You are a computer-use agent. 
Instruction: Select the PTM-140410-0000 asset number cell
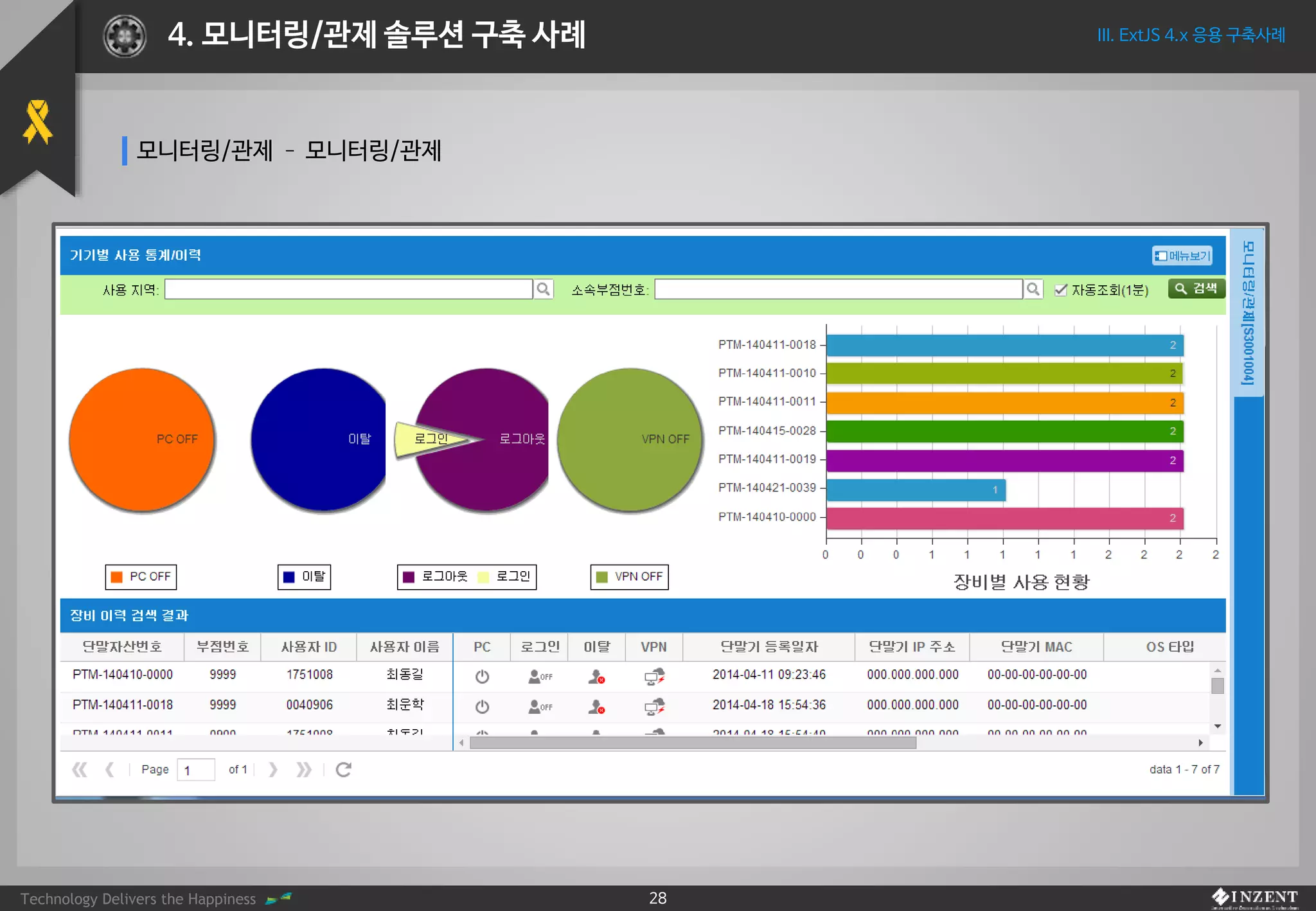pos(123,675)
